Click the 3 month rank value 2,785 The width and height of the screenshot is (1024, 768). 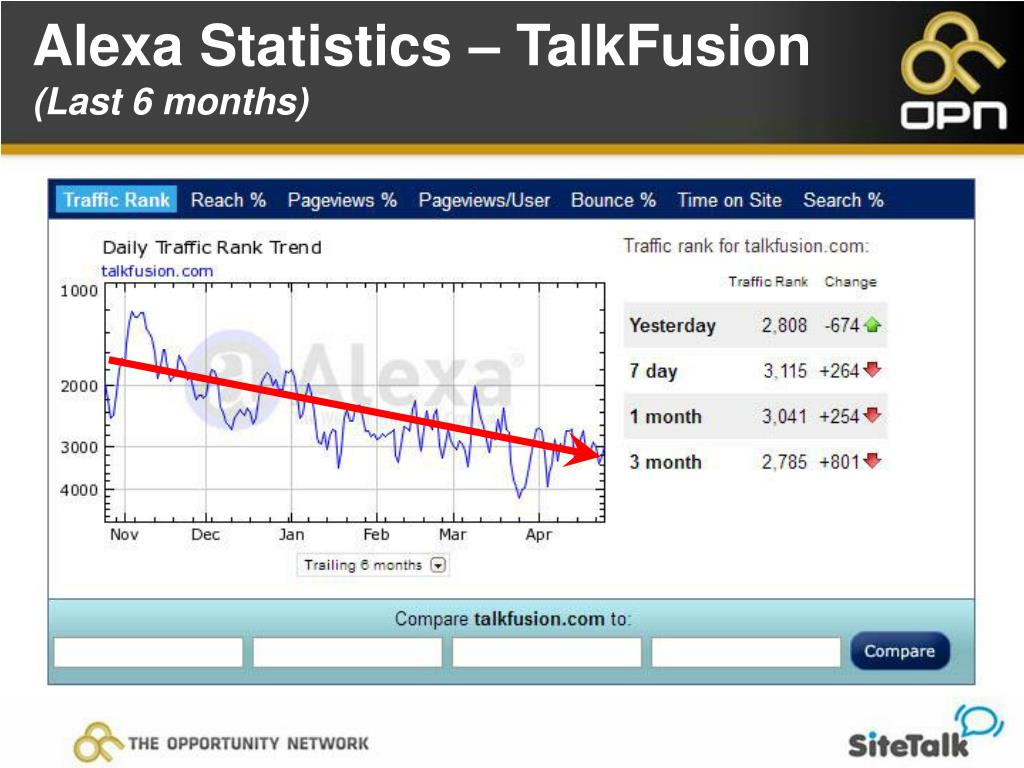click(784, 462)
